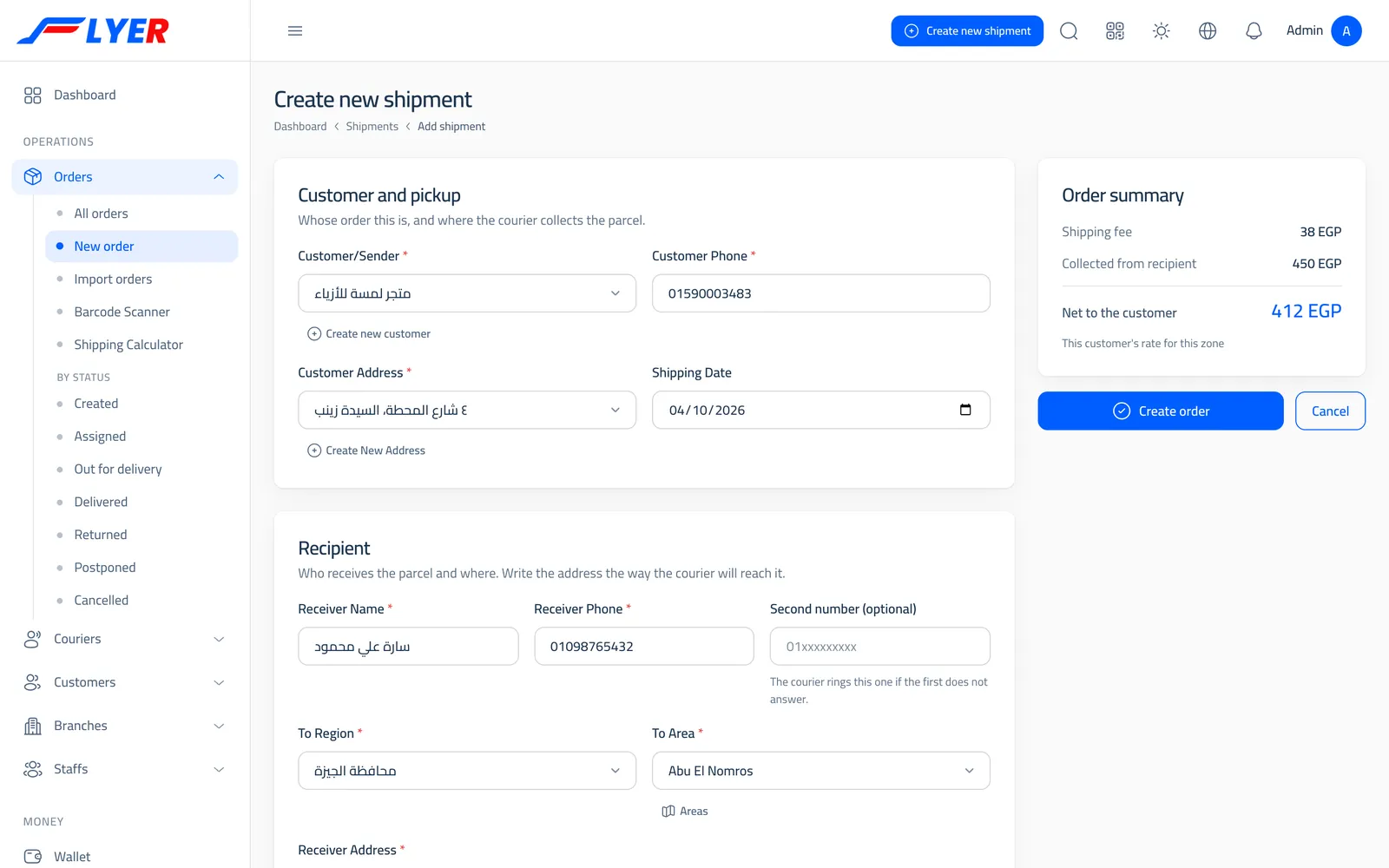Open the hamburger sidebar toggle
This screenshot has height=868, width=1389.
[295, 31]
